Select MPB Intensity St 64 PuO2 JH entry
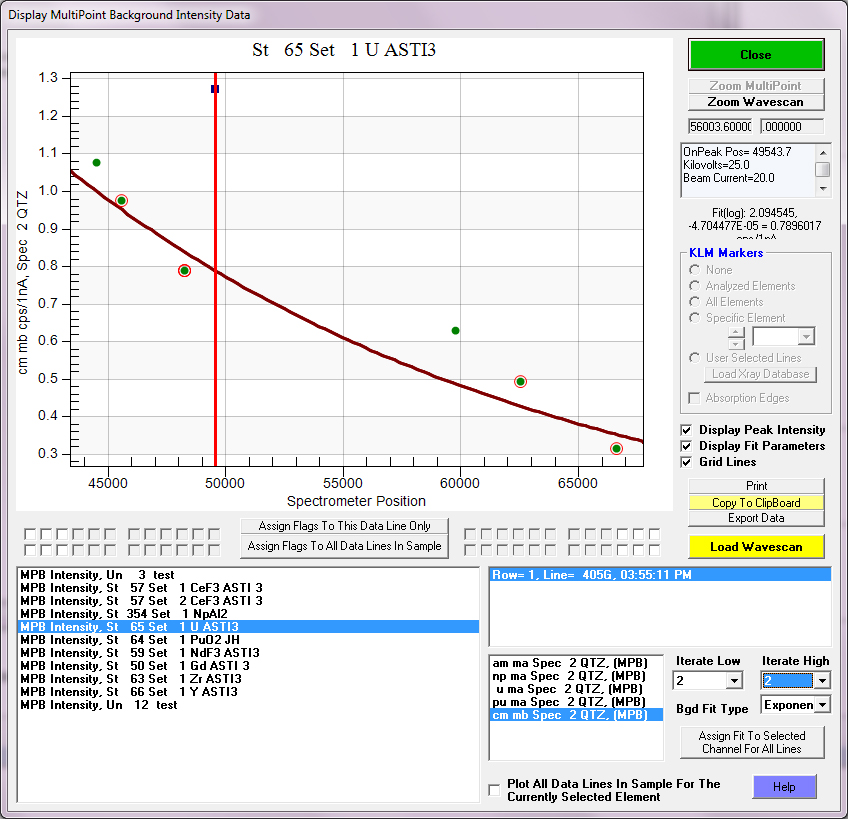 coord(135,640)
